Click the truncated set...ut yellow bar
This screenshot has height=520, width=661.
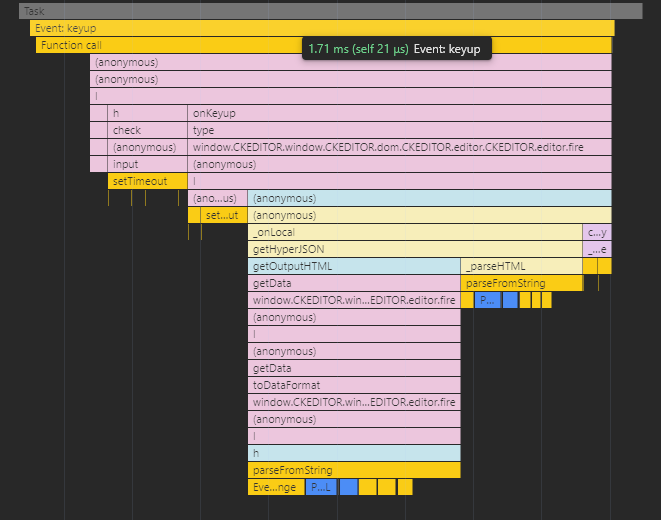point(218,215)
